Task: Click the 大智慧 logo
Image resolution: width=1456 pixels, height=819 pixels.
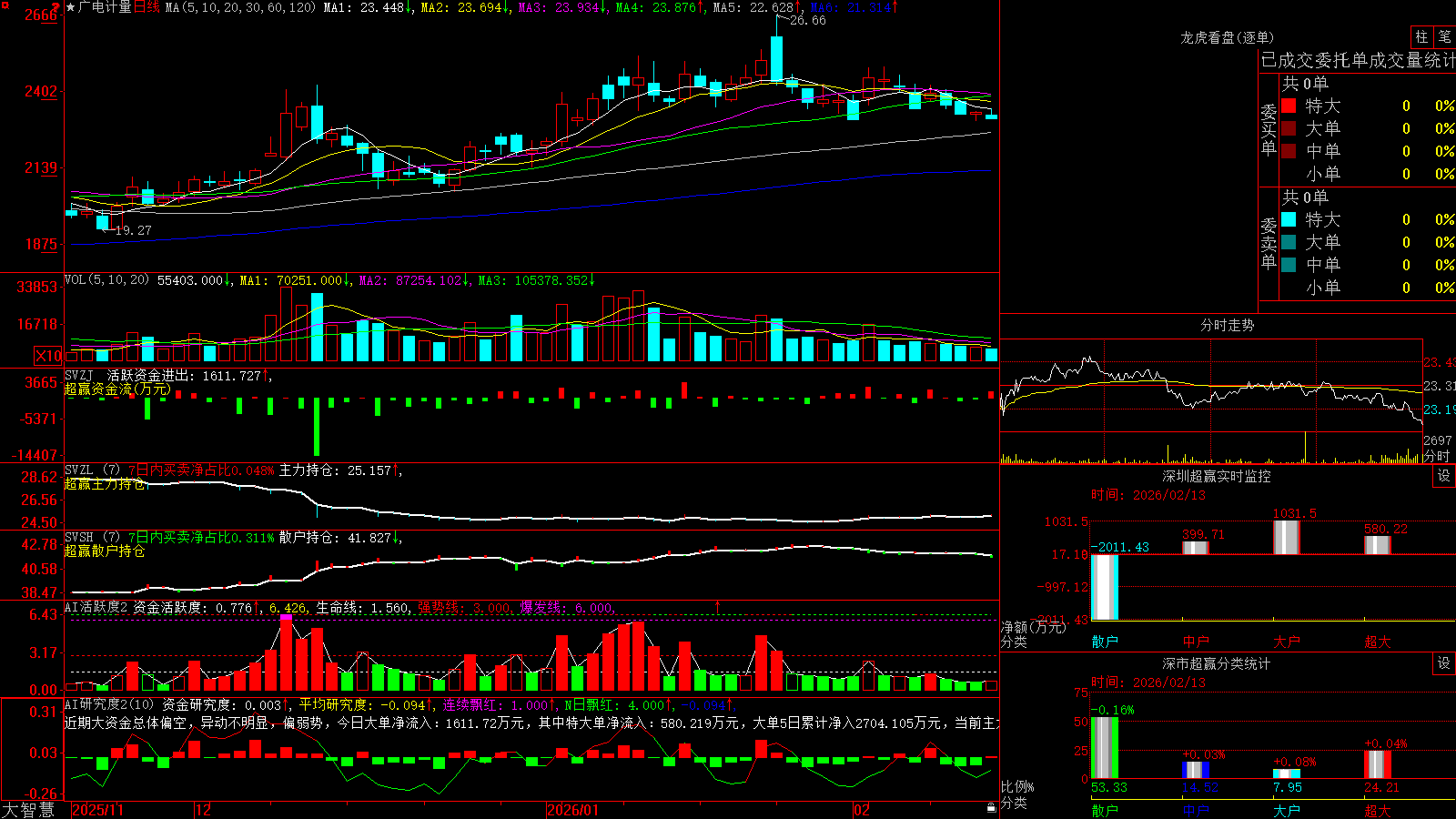Action: (28, 809)
